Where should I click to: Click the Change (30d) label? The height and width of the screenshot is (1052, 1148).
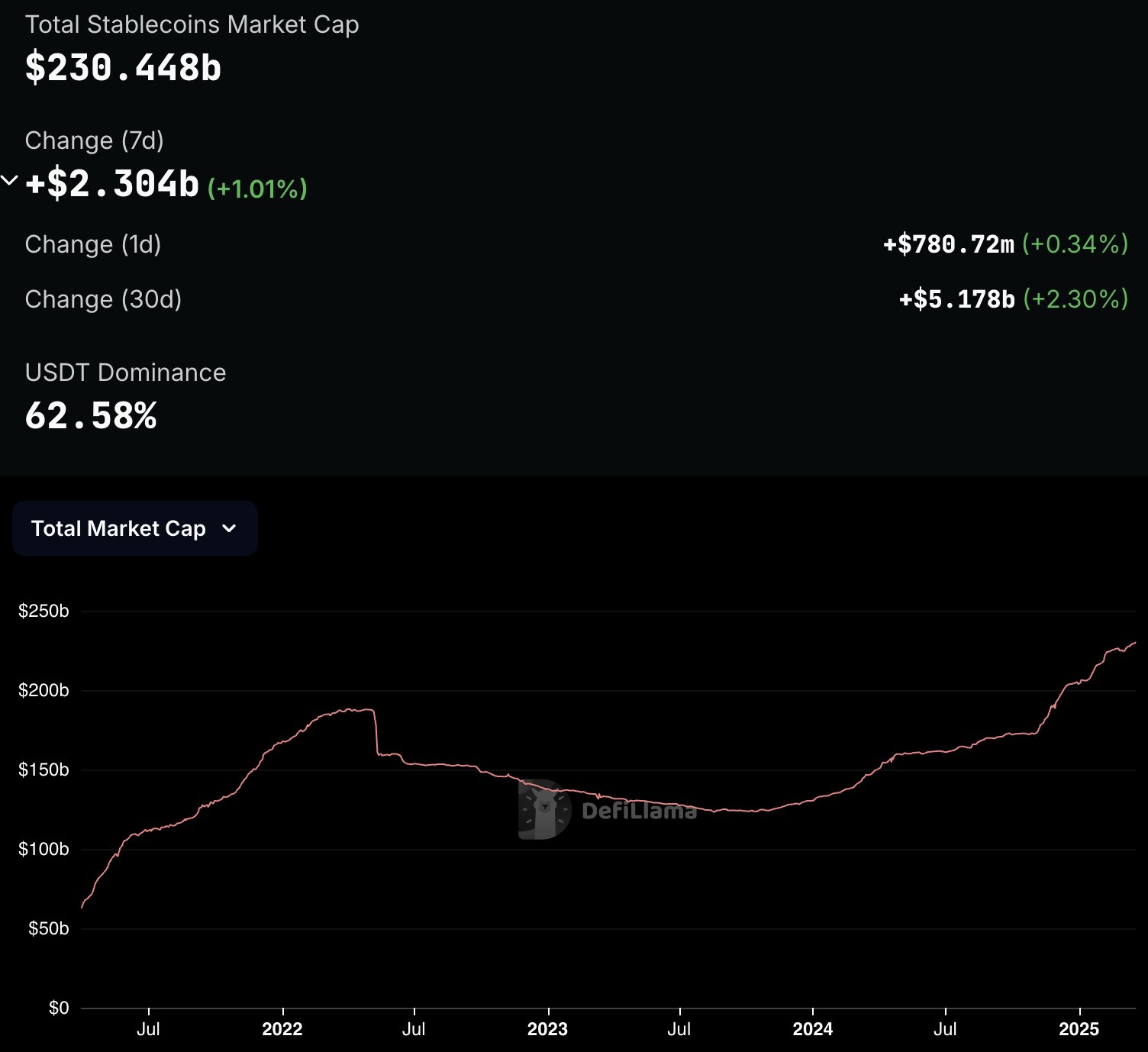click(103, 299)
